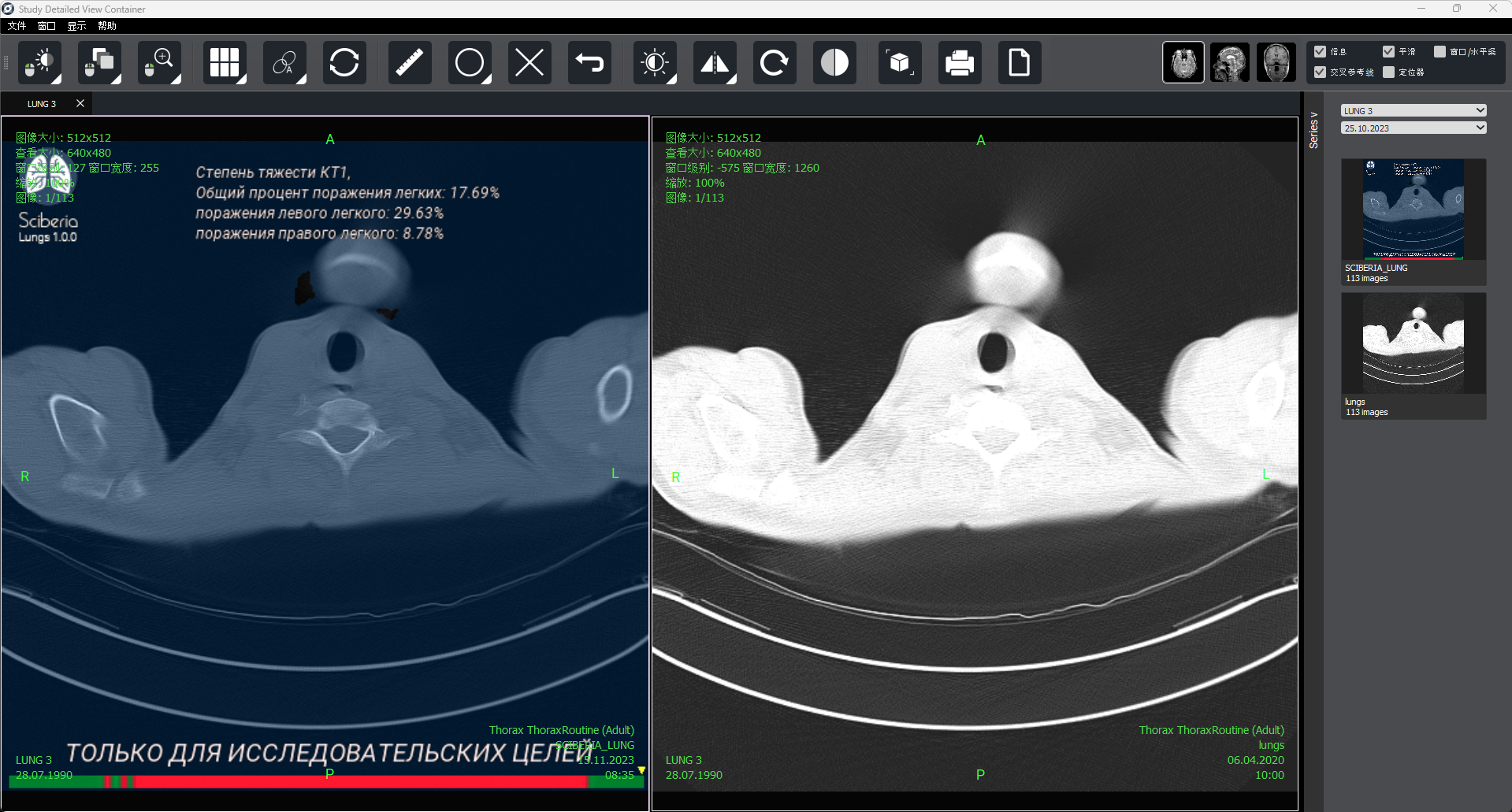Open the LUNG 3 patient dropdown
This screenshot has width=1512, height=812.
(x=1414, y=110)
